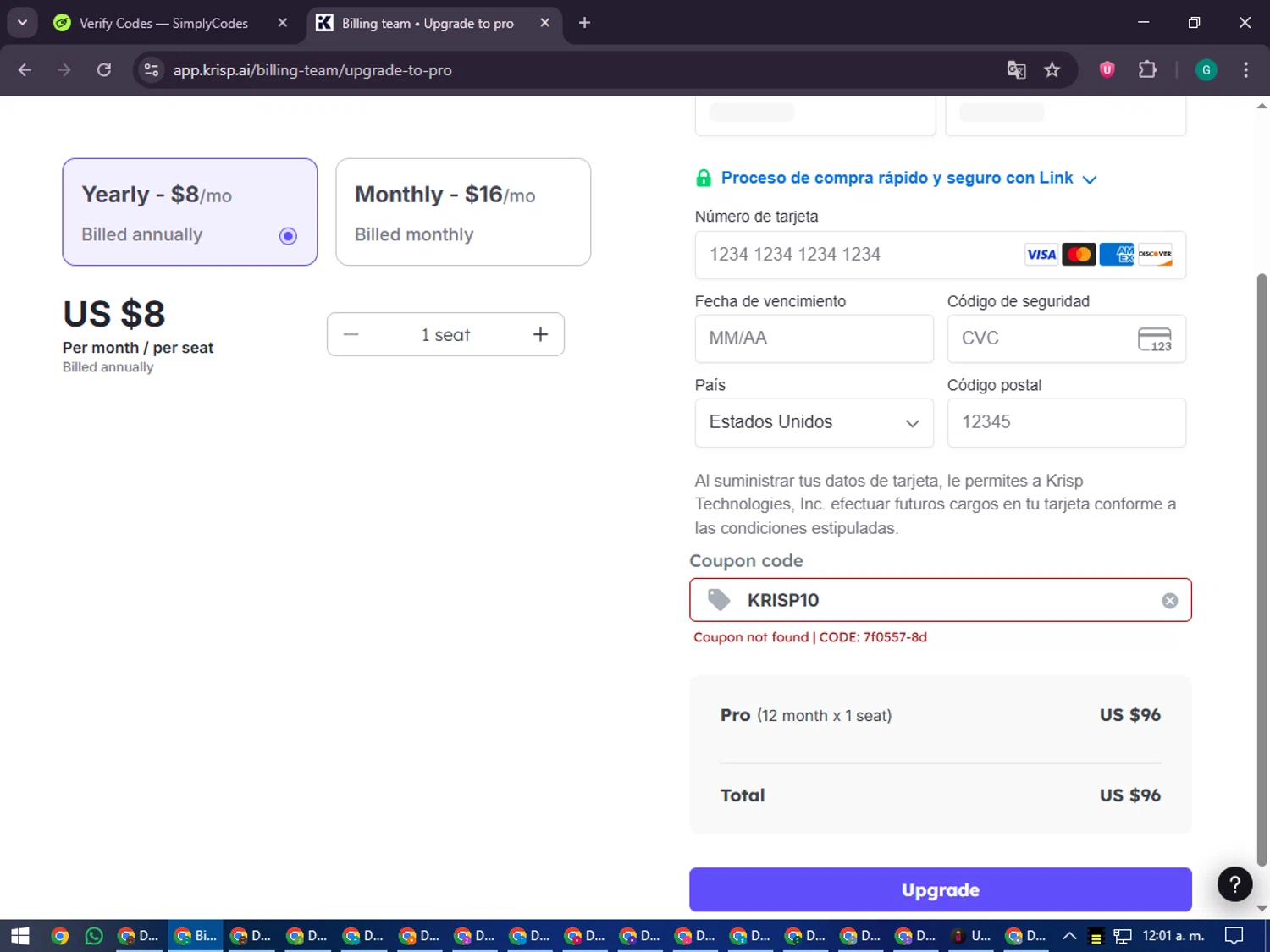Open the Windows Start menu
The height and width of the screenshot is (952, 1270).
(x=20, y=936)
